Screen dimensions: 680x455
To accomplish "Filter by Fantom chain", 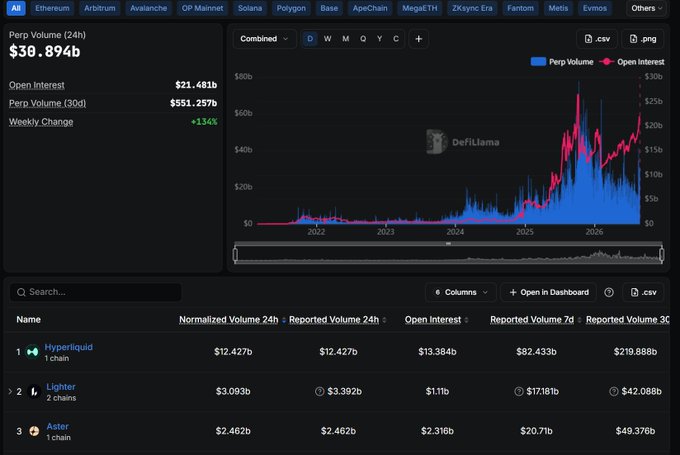I will 520,8.
